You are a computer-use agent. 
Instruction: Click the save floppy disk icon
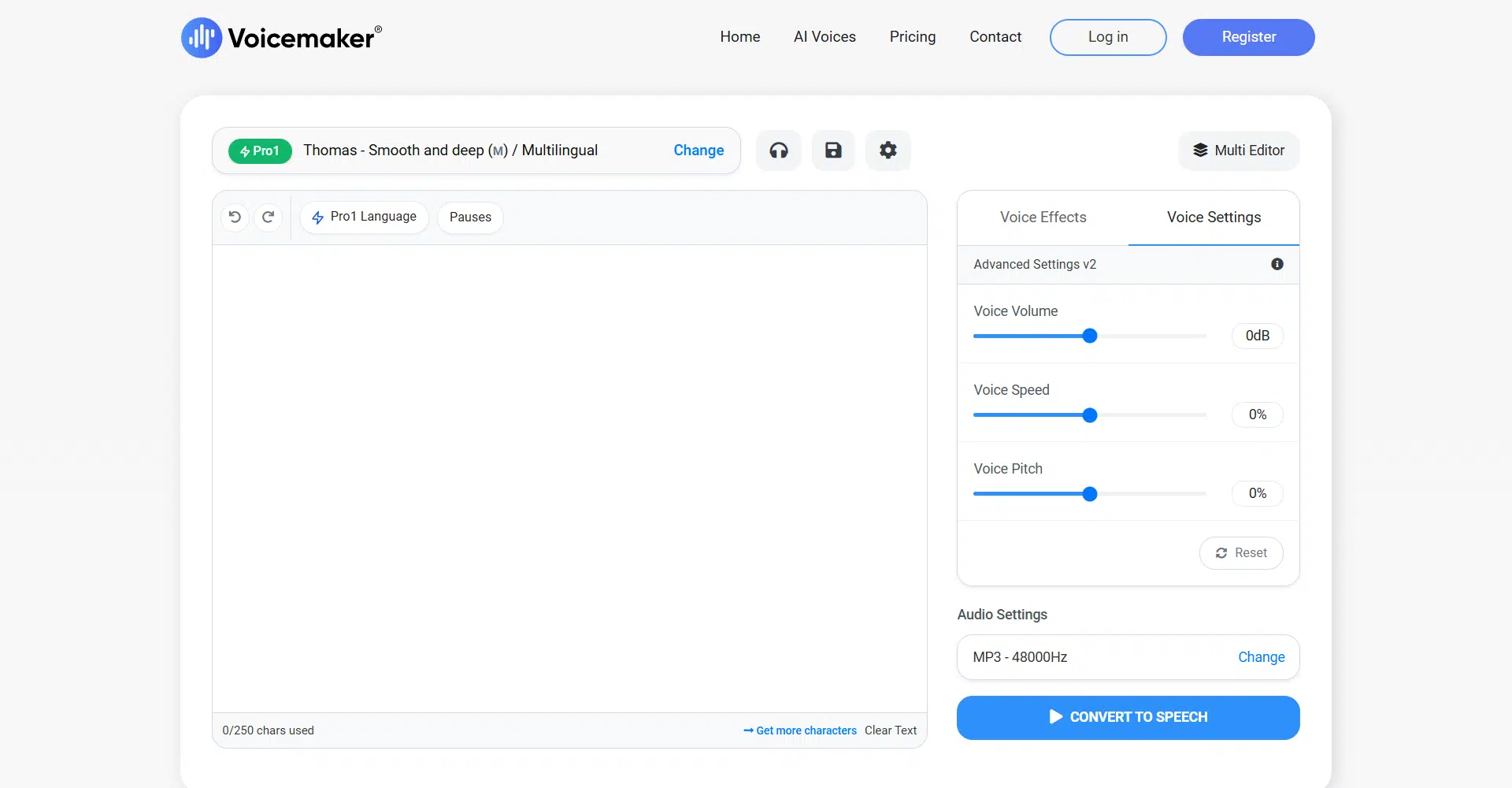(x=833, y=151)
